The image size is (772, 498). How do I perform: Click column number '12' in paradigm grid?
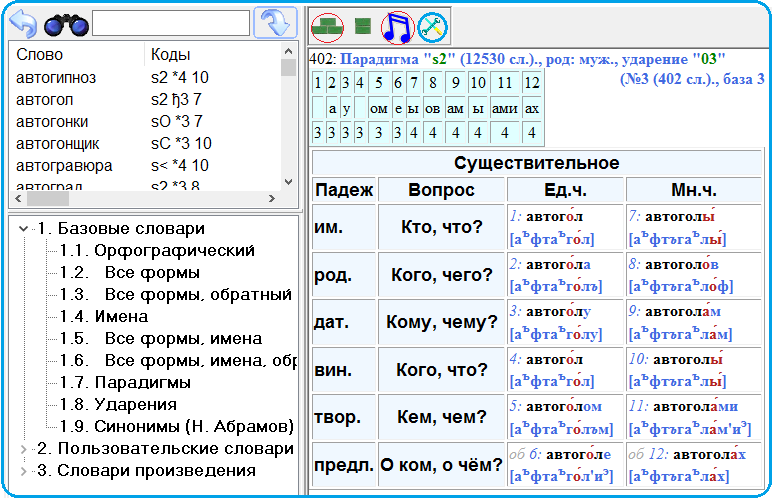532,83
